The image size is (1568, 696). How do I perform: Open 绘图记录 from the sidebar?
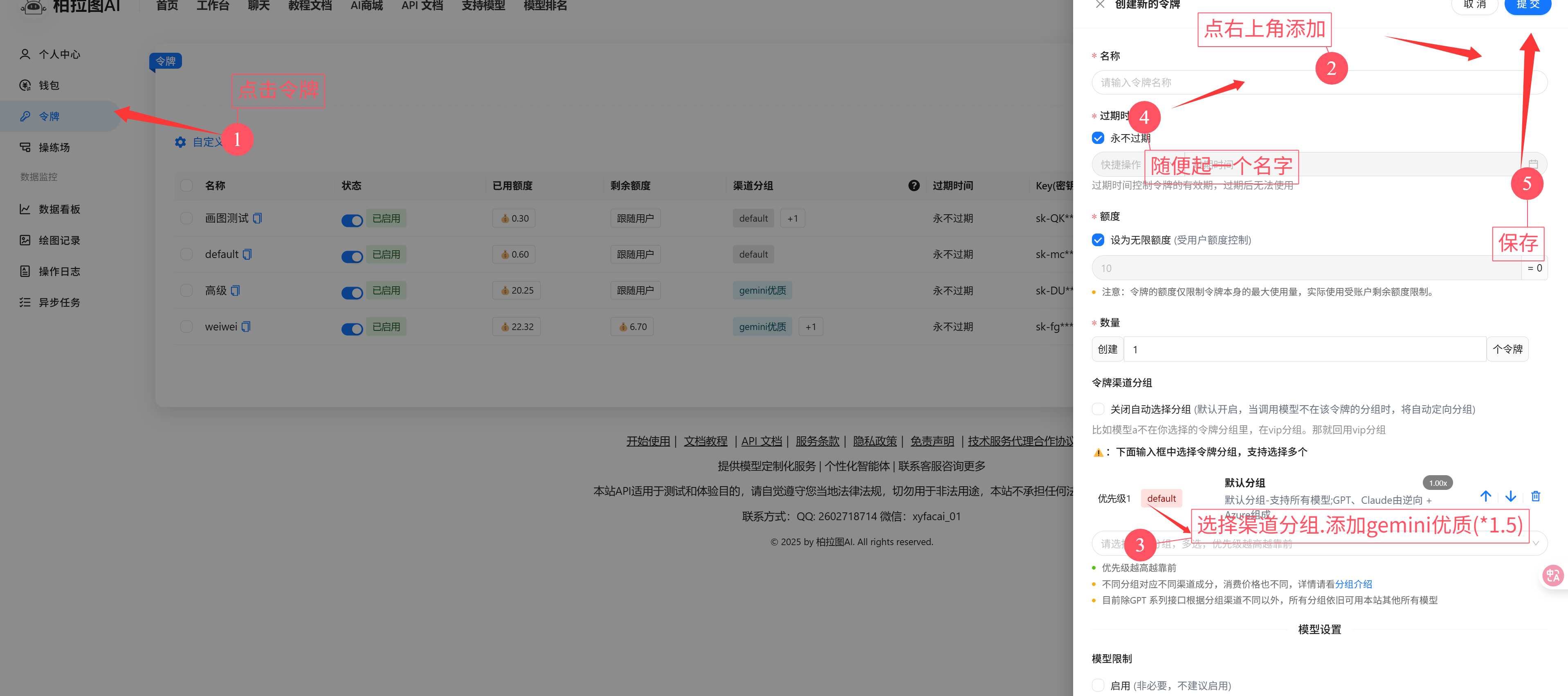59,240
